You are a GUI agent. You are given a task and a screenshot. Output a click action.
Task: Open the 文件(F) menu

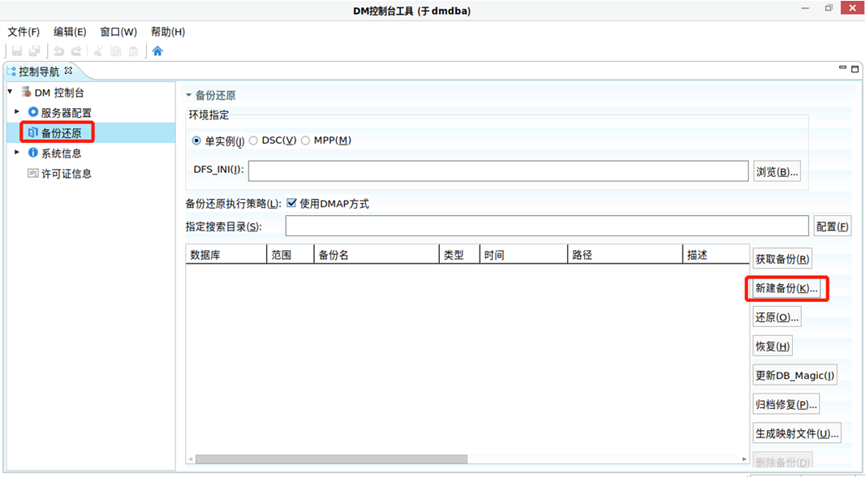(23, 32)
